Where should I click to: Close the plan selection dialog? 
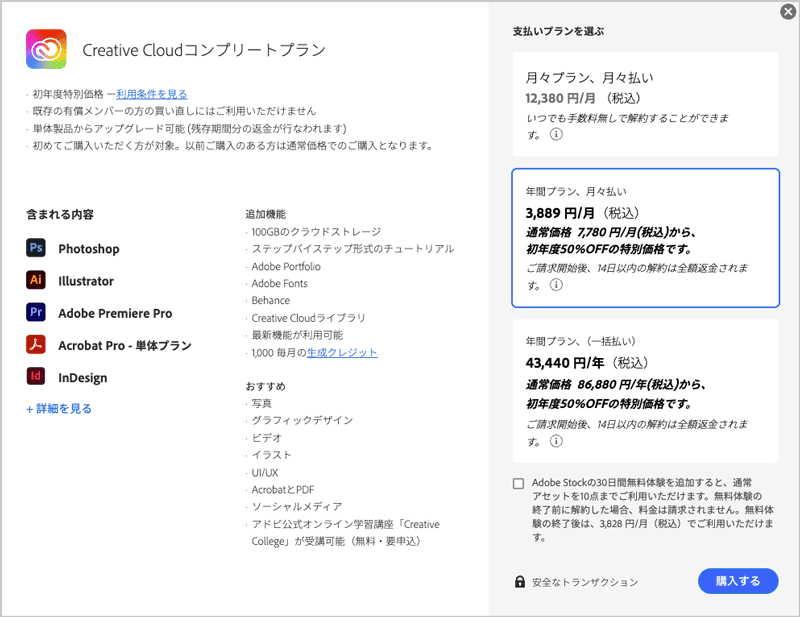click(x=788, y=12)
